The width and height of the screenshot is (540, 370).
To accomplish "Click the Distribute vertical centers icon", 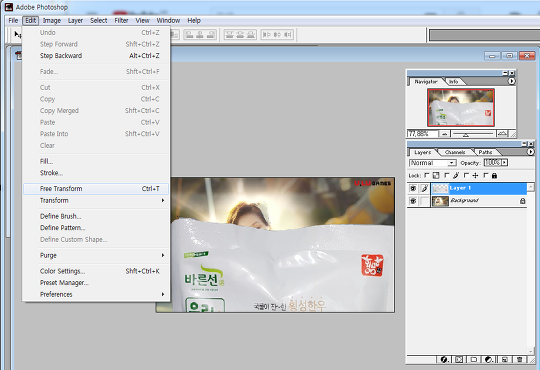I will click(240, 34).
